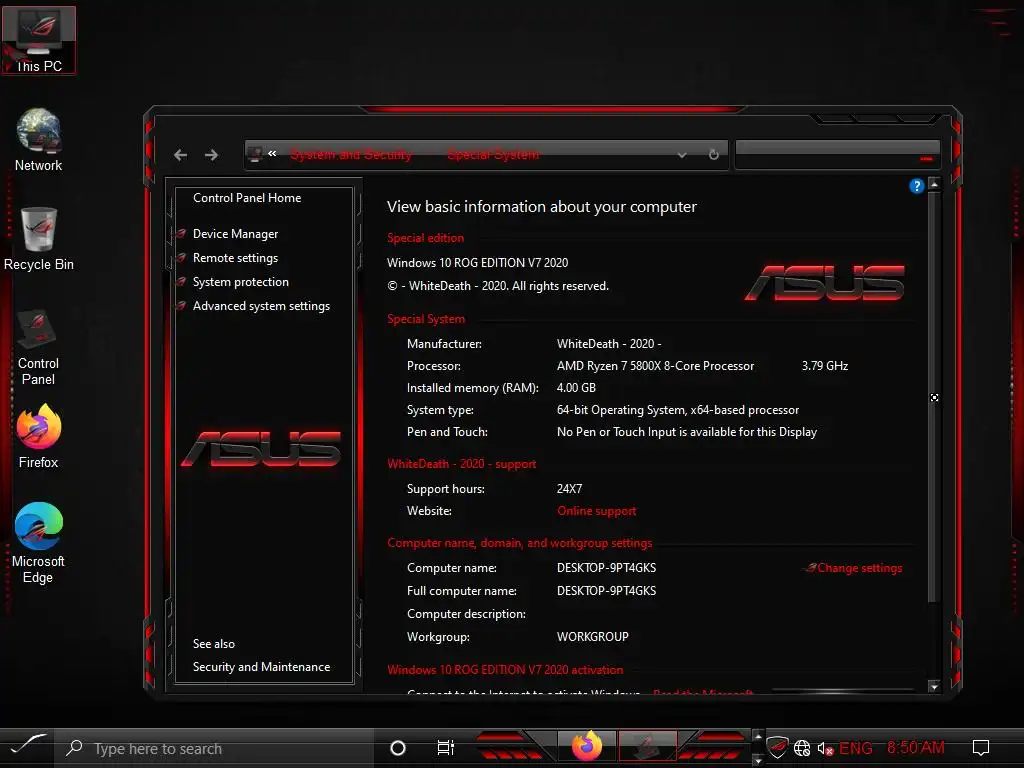Viewport: 1024px width, 768px height.
Task: Expand the breadcrumb chevron in address bar
Action: pyautogui.click(x=272, y=153)
